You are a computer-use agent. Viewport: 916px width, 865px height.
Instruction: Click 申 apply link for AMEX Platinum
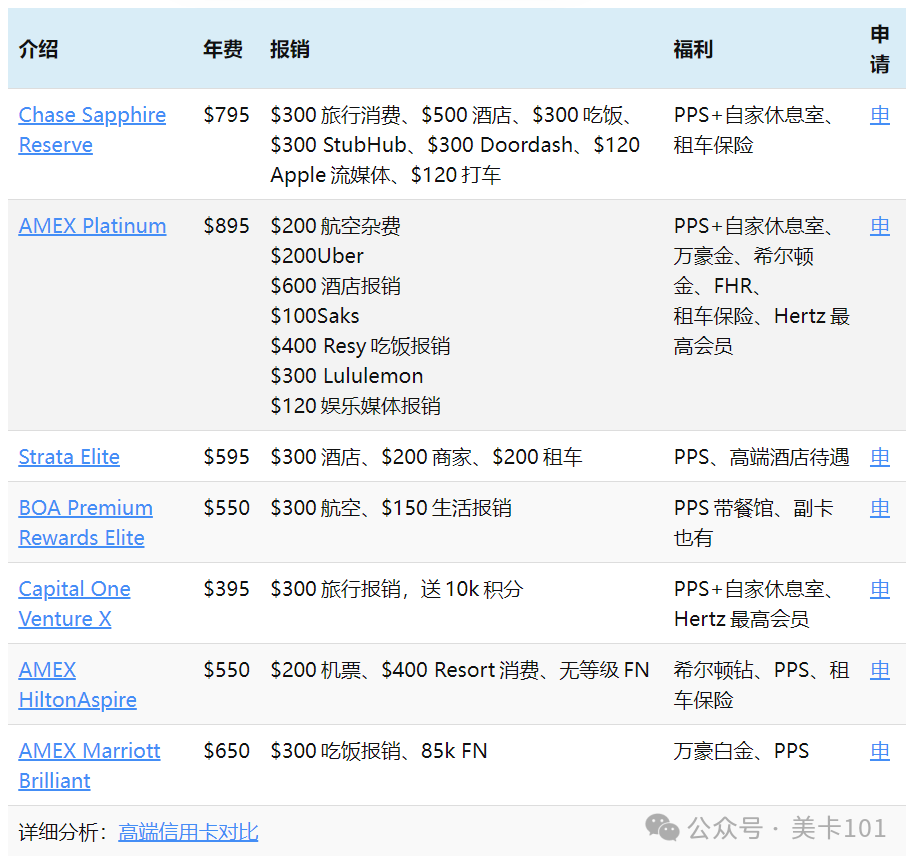(x=879, y=225)
